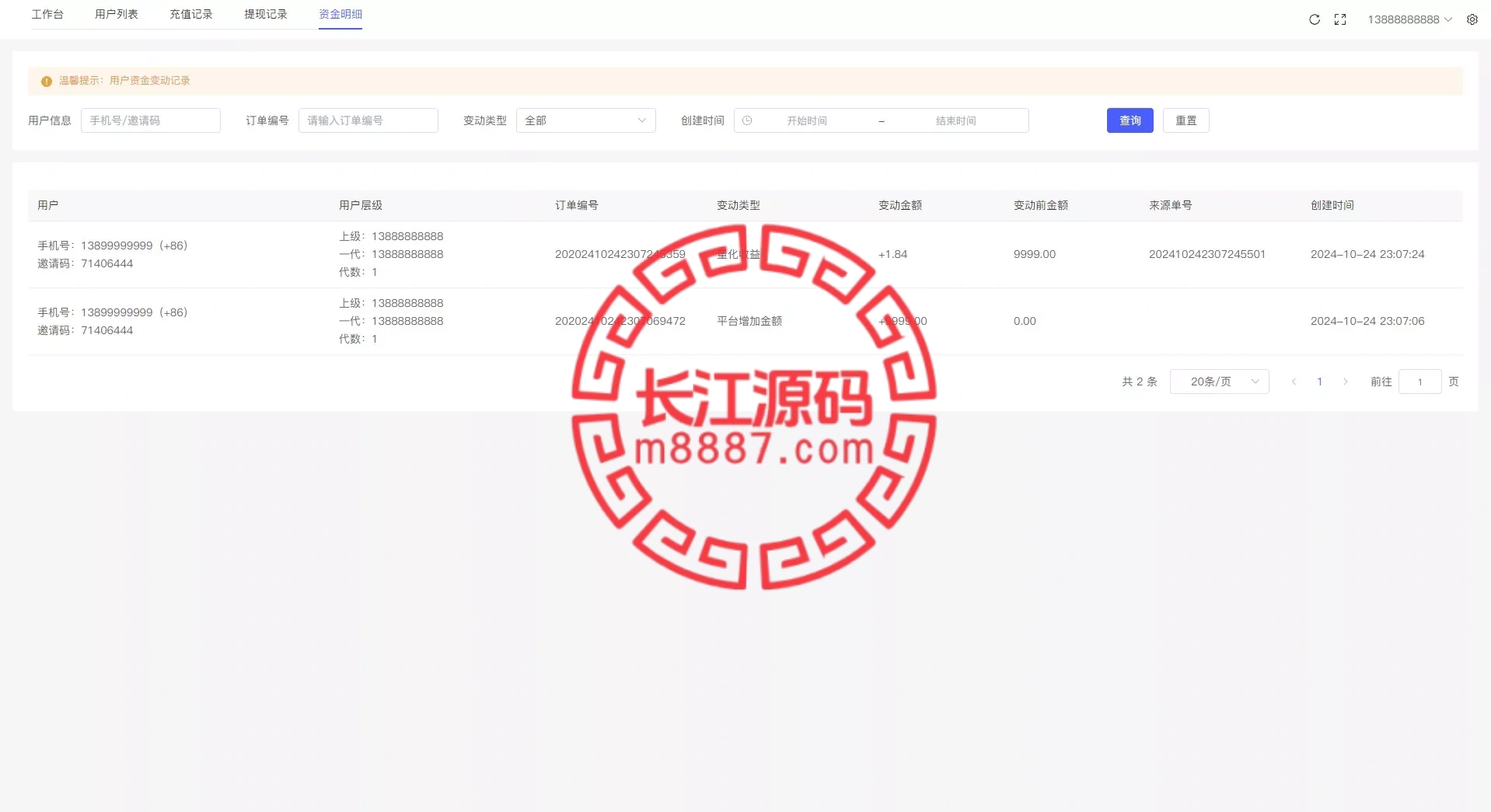Open the 20条/页 page size selector
Screen dimensions: 1491x812
coord(1219,382)
